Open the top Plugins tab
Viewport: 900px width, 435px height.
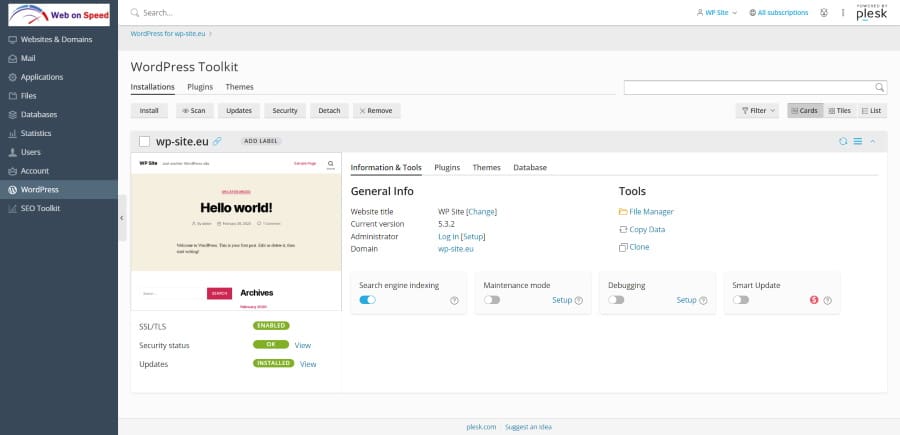pyautogui.click(x=200, y=87)
